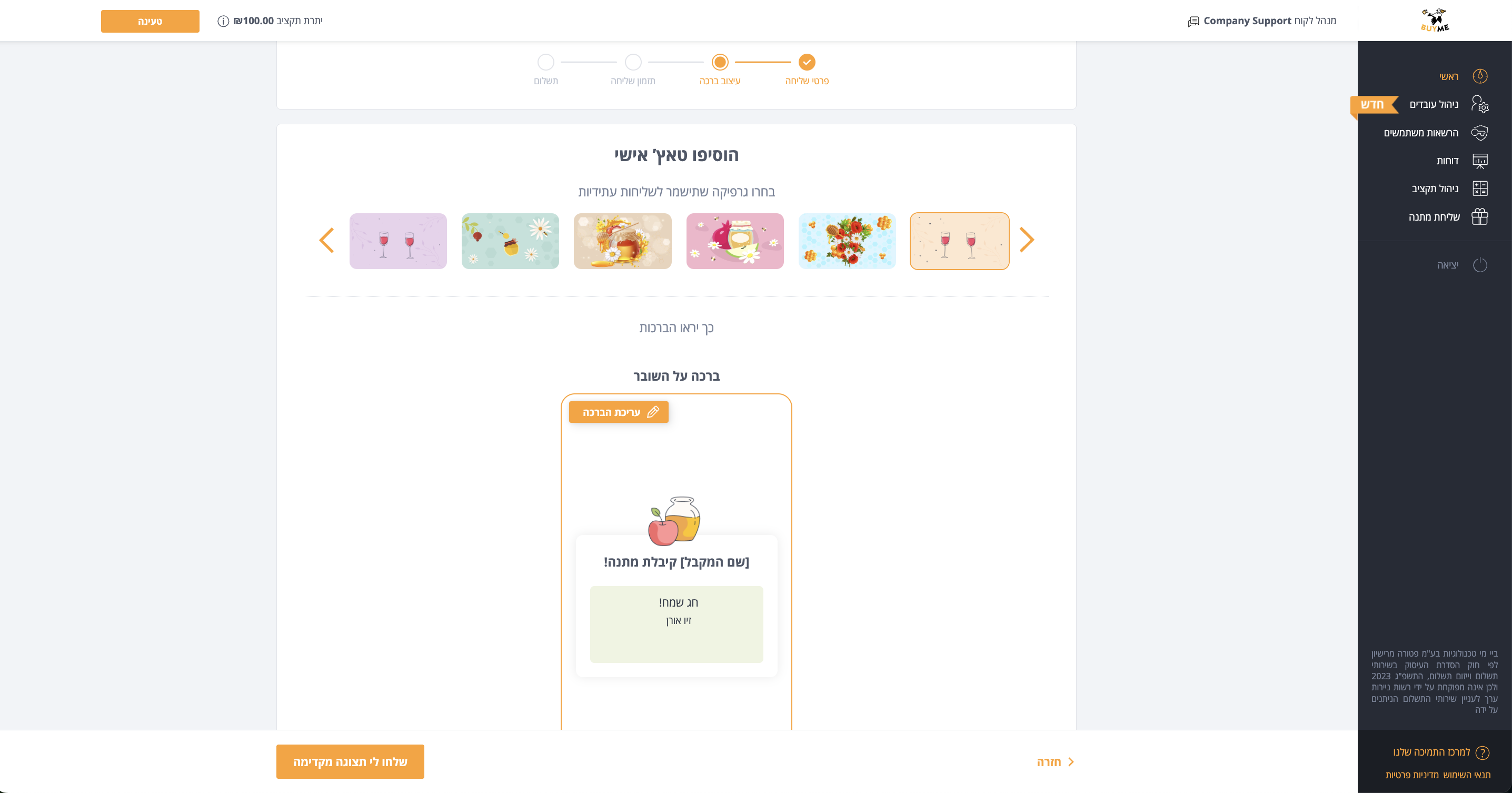Open ניהול עובדים employee management icon
Screen dimensions: 1512x793
point(1480,104)
